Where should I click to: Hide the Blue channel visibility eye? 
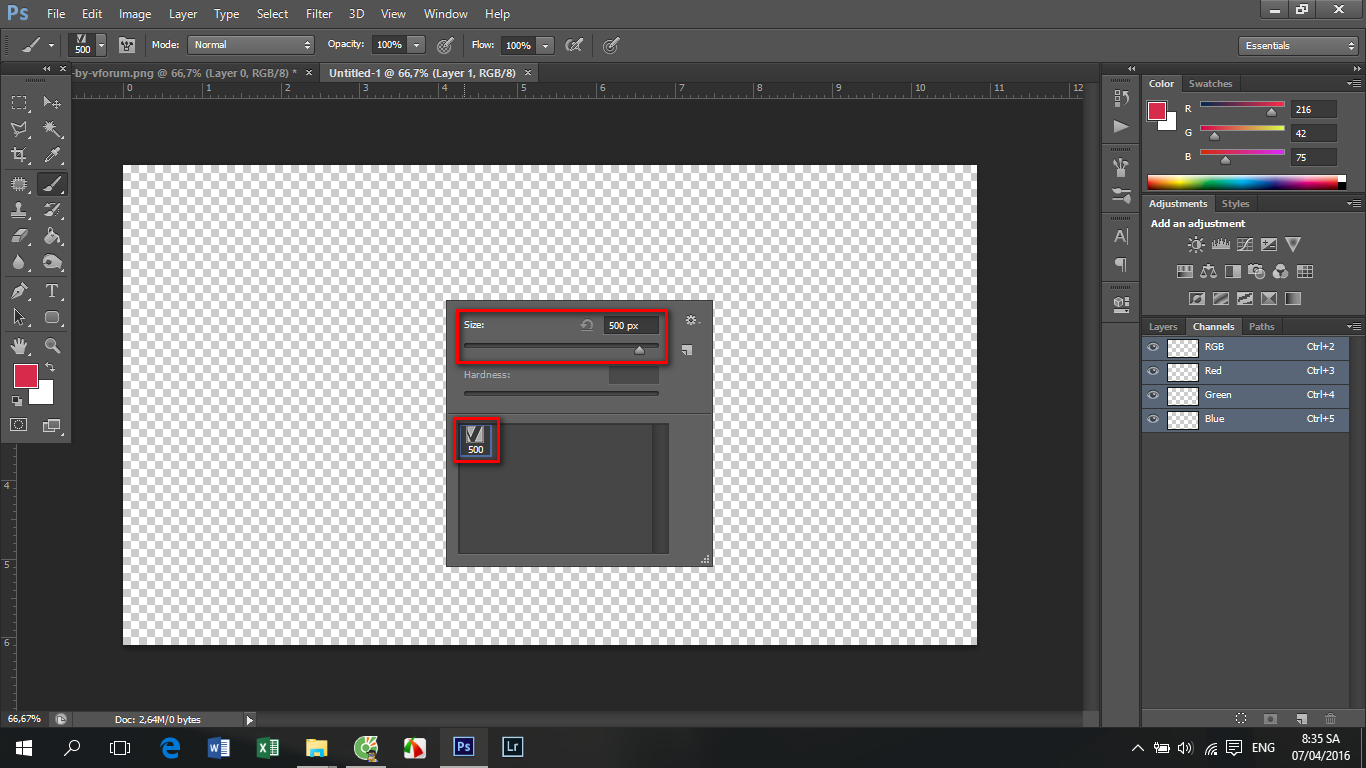[1153, 419]
